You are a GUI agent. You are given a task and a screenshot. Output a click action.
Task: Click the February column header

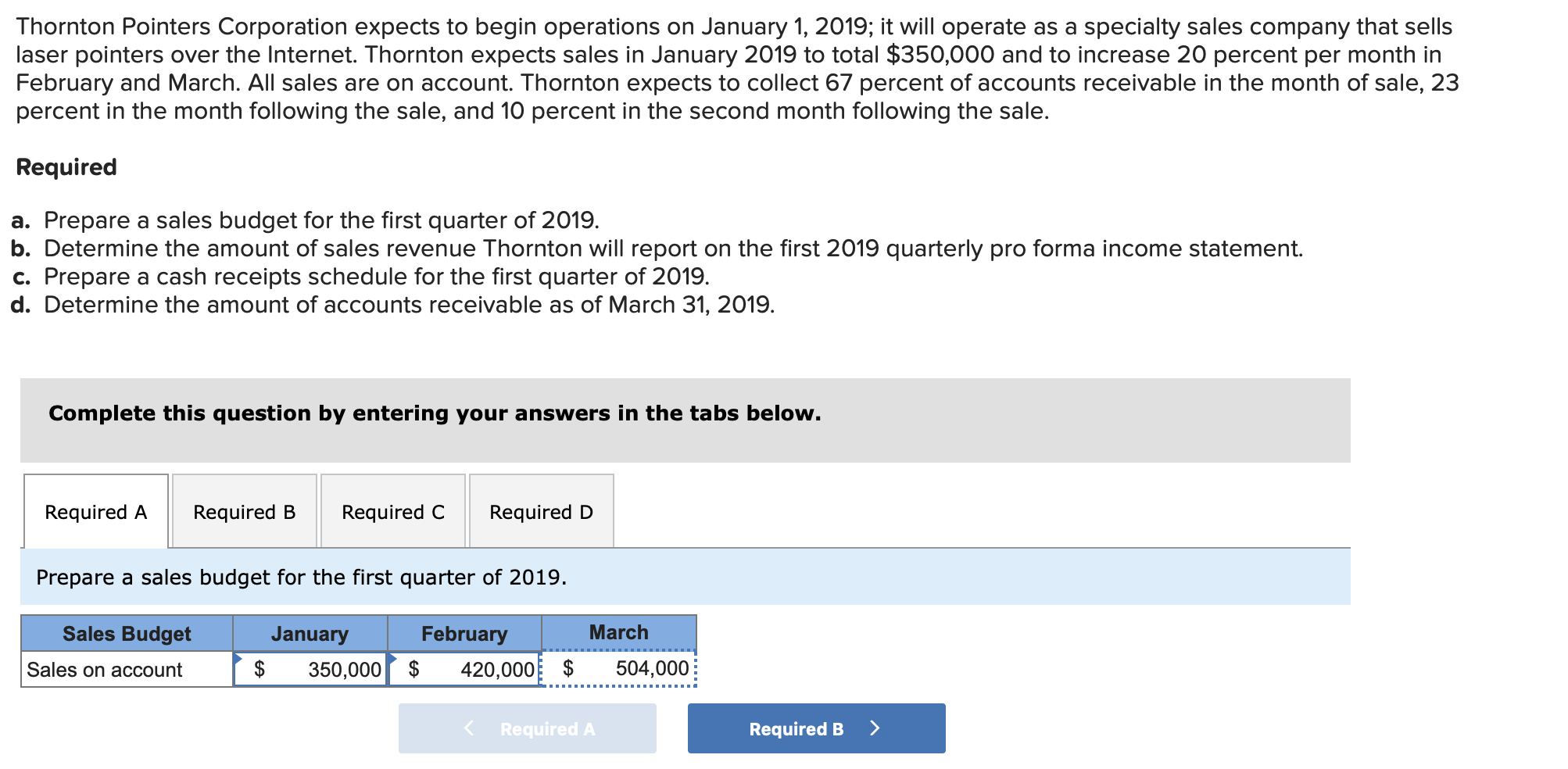click(464, 633)
